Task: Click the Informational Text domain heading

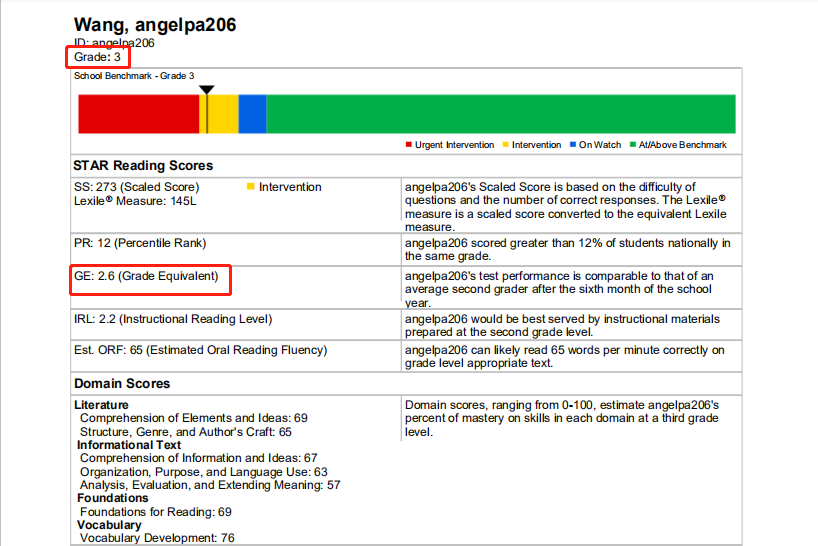Action: pyautogui.click(x=129, y=445)
